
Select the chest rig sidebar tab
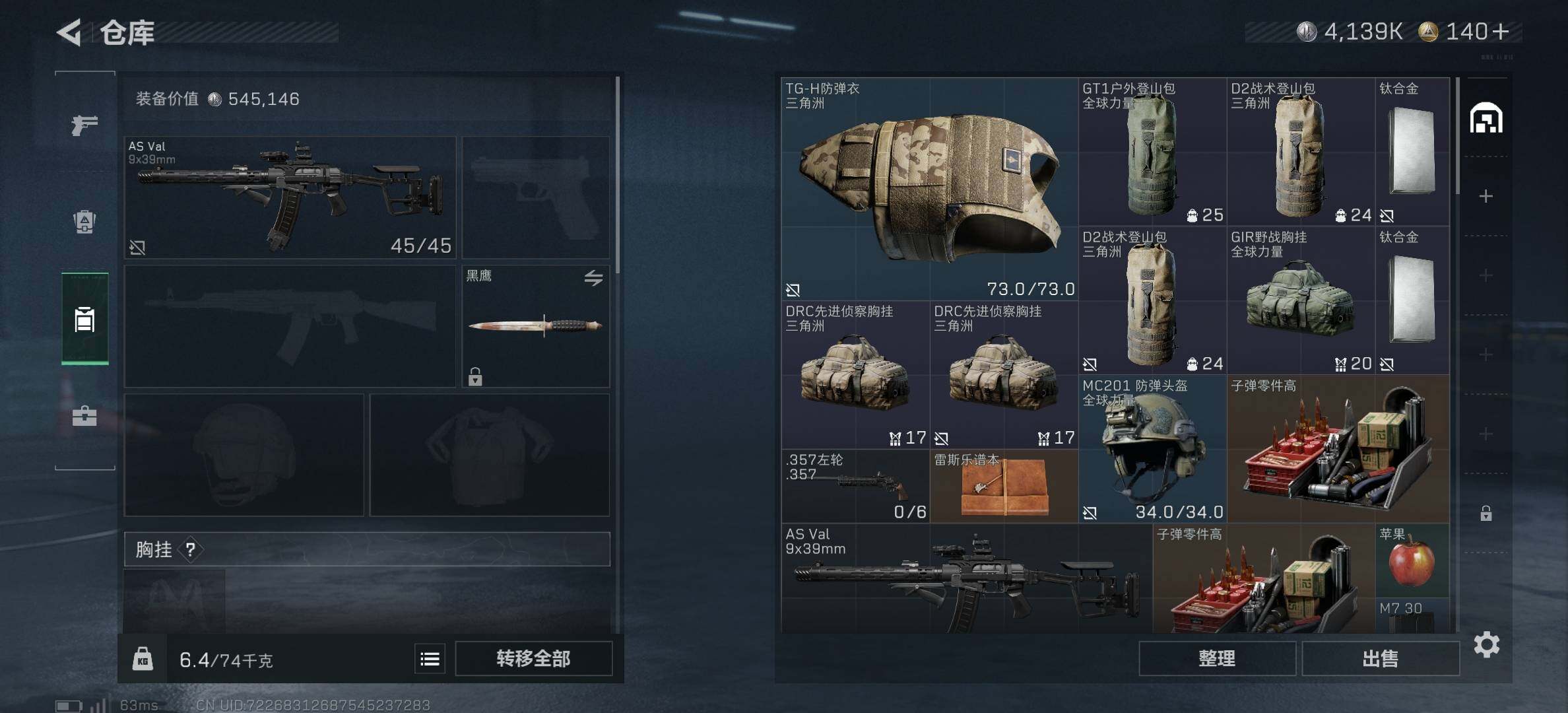tap(84, 319)
